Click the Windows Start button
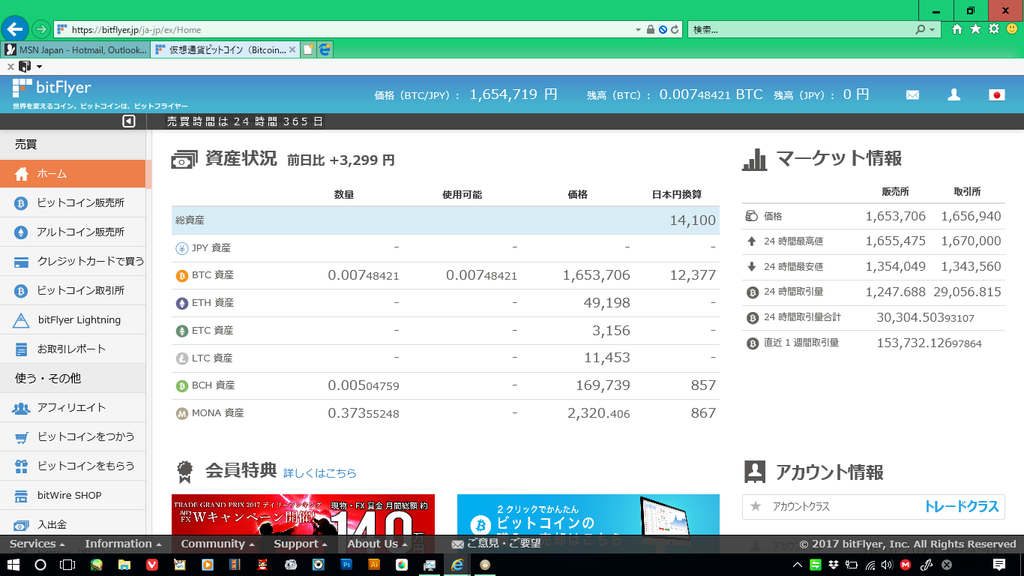The image size is (1024, 576). click(x=14, y=565)
